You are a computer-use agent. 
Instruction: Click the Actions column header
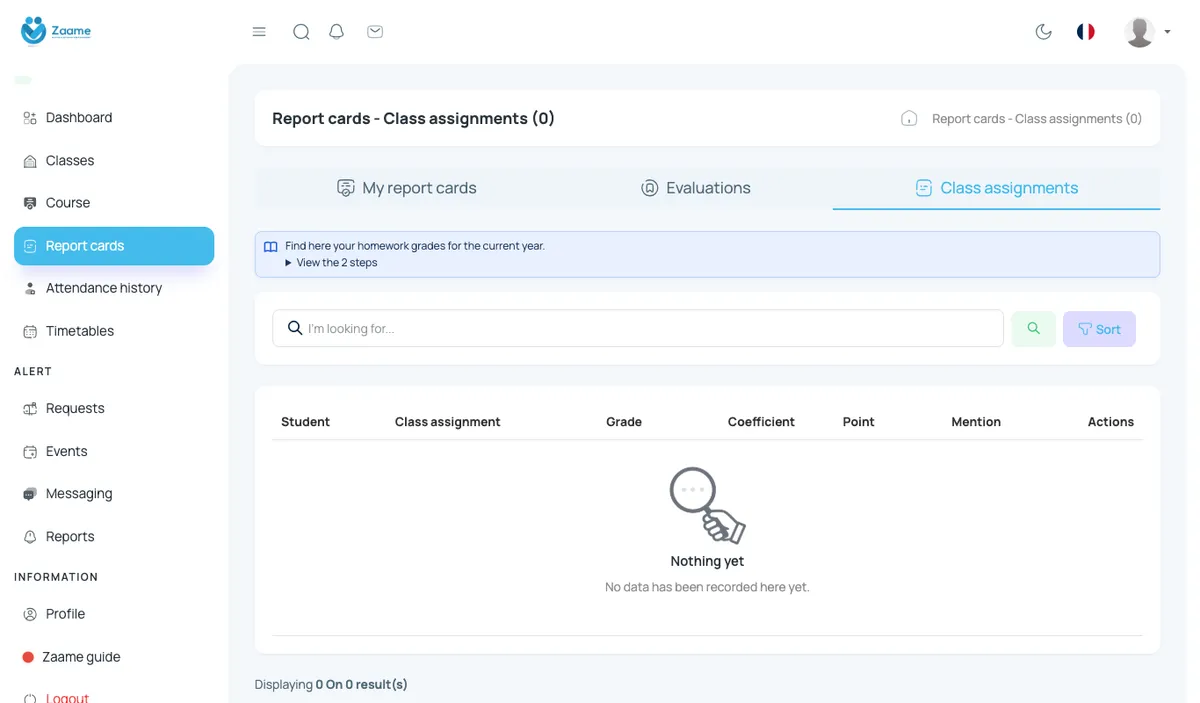pos(1111,422)
